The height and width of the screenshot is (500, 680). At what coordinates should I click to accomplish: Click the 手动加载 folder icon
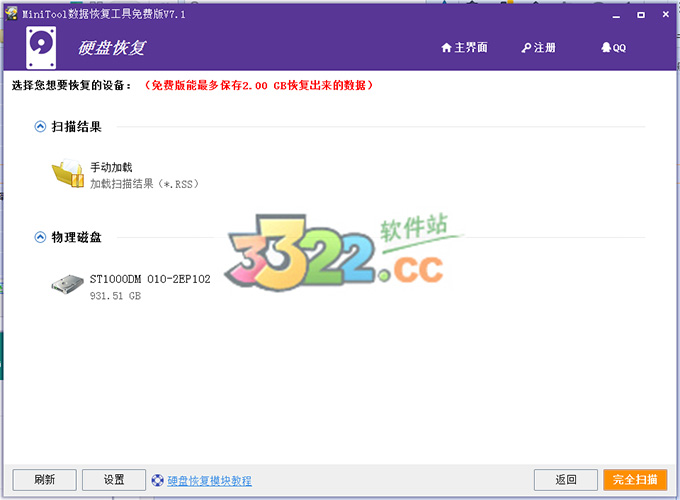click(68, 173)
